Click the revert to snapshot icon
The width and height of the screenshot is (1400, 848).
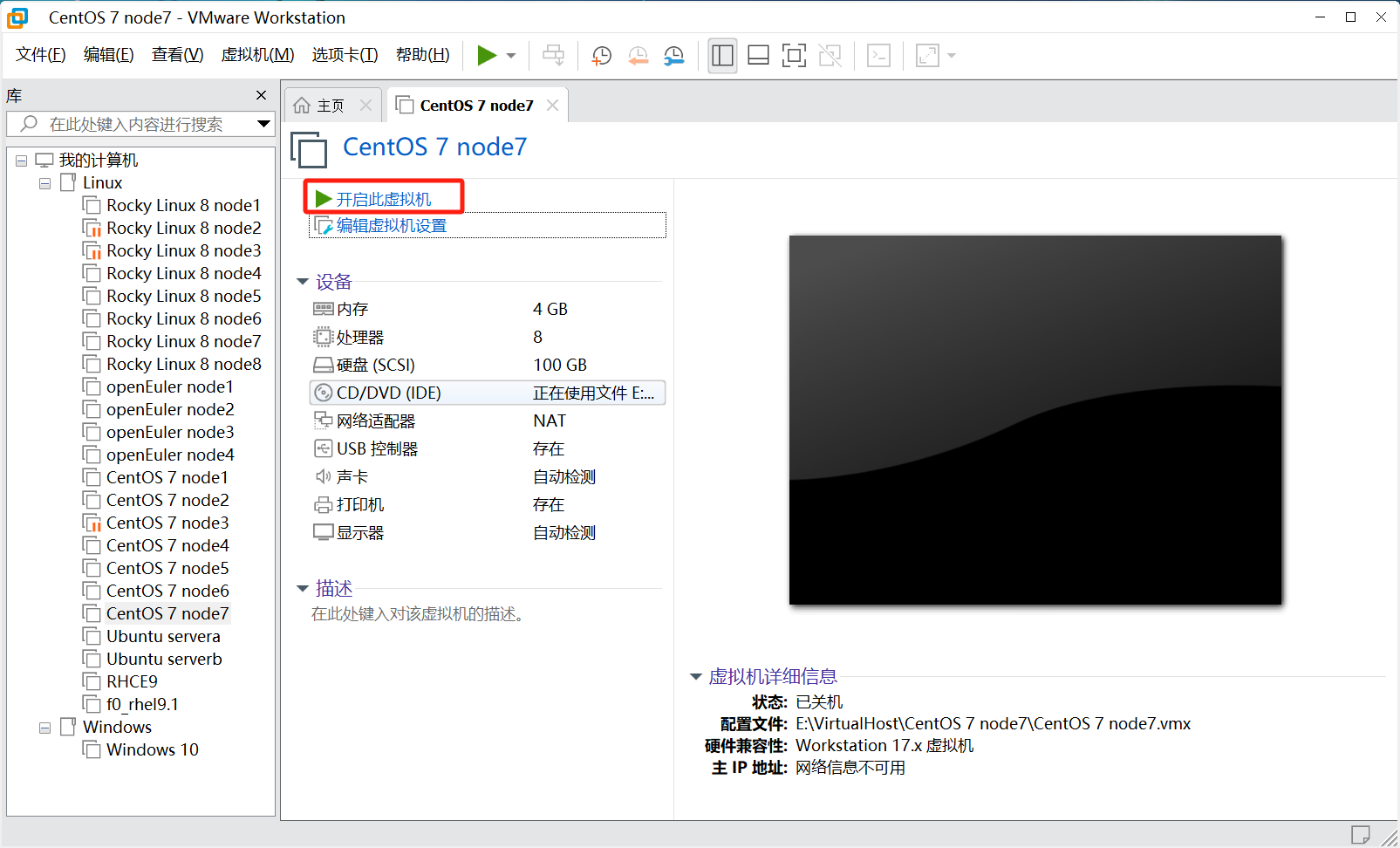click(638, 56)
